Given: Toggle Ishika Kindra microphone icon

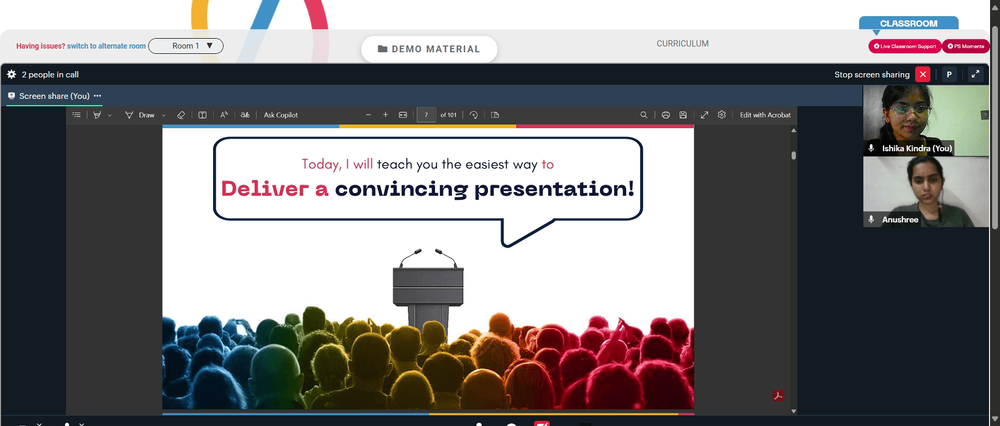Looking at the screenshot, I should pyautogui.click(x=871, y=148).
